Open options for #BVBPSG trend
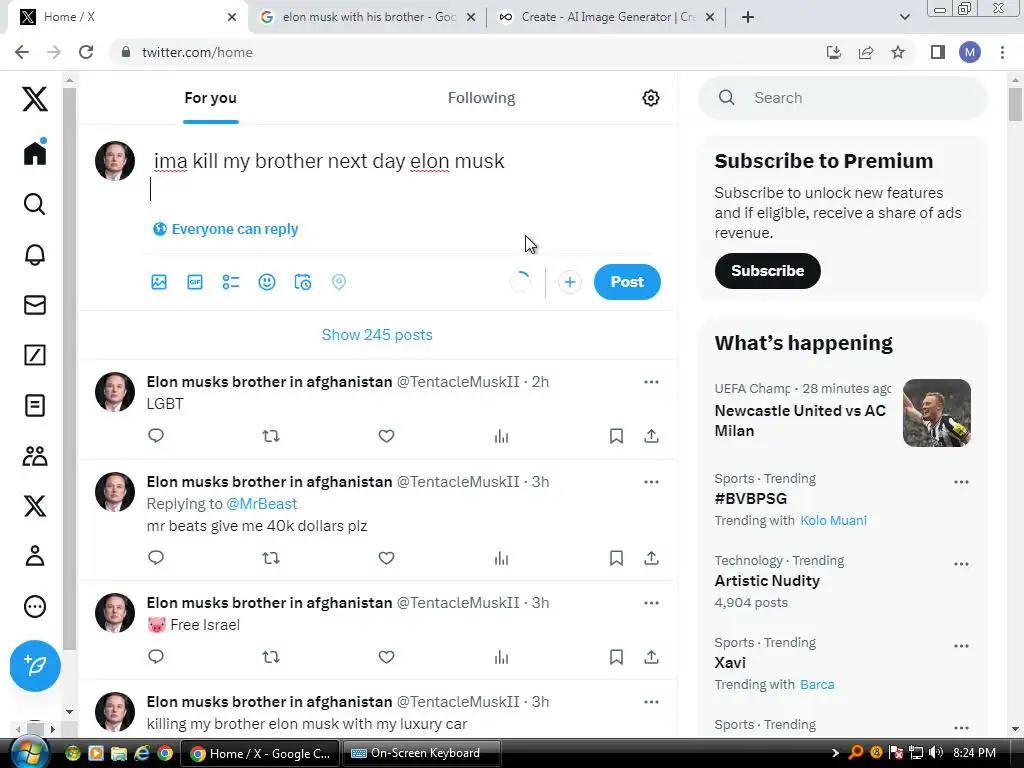Screen dimensions: 1024x768 coord(961,482)
